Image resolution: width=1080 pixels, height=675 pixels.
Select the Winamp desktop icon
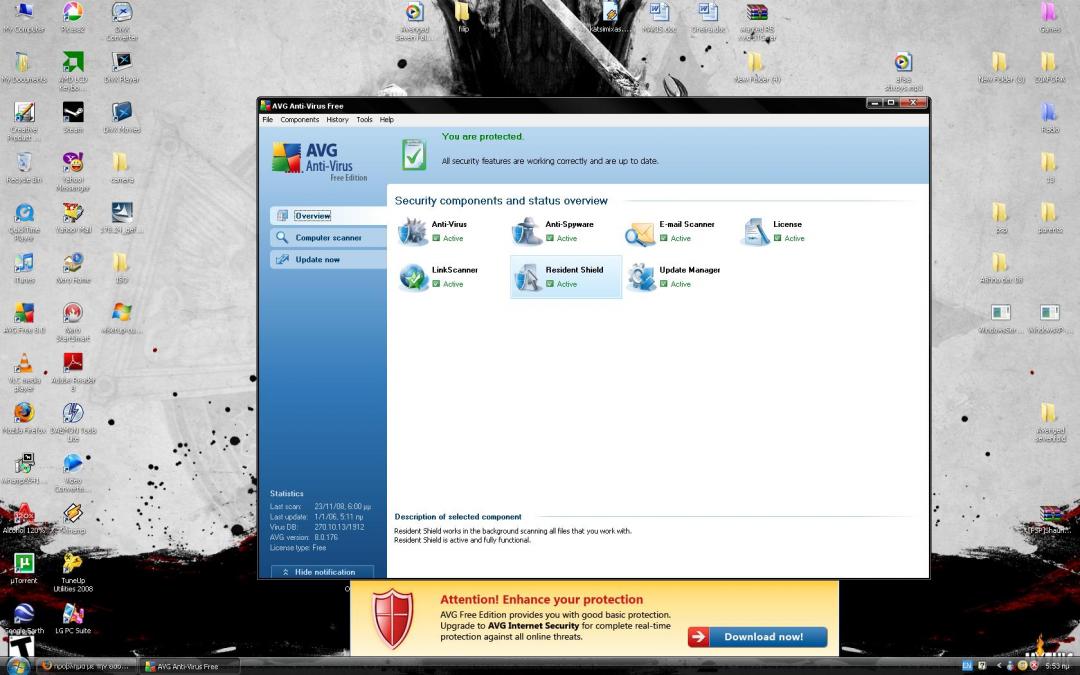pyautogui.click(x=73, y=519)
